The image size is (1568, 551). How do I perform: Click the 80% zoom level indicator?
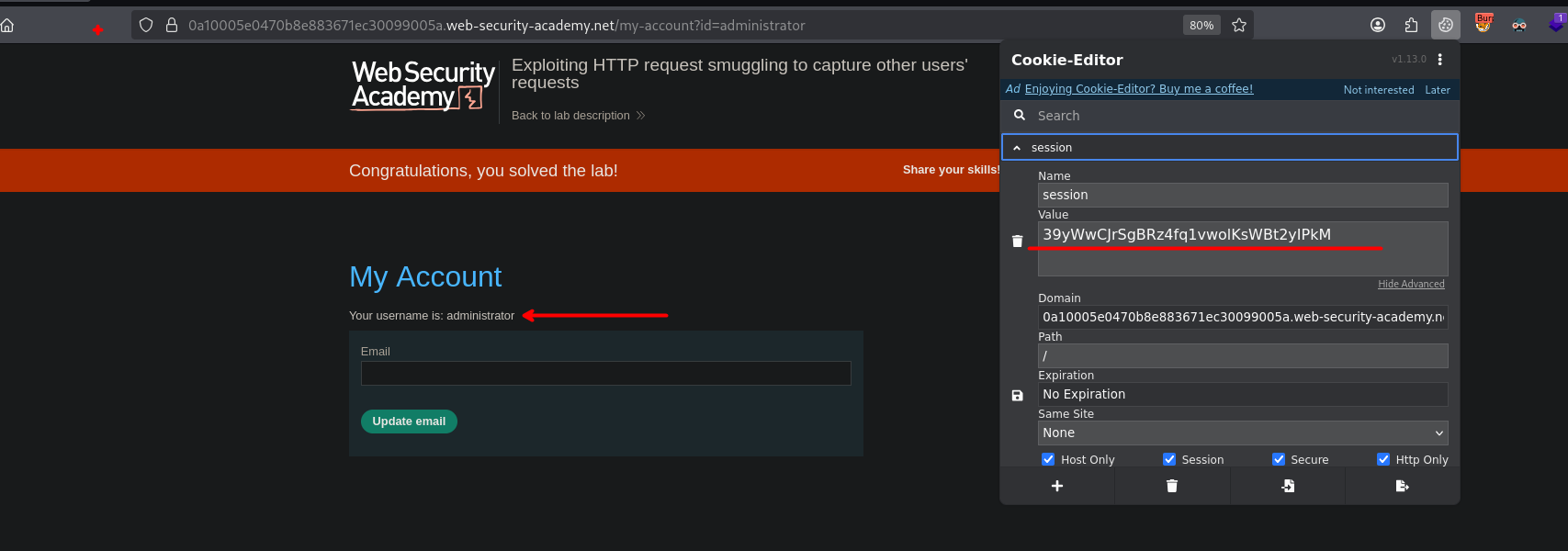click(1201, 26)
